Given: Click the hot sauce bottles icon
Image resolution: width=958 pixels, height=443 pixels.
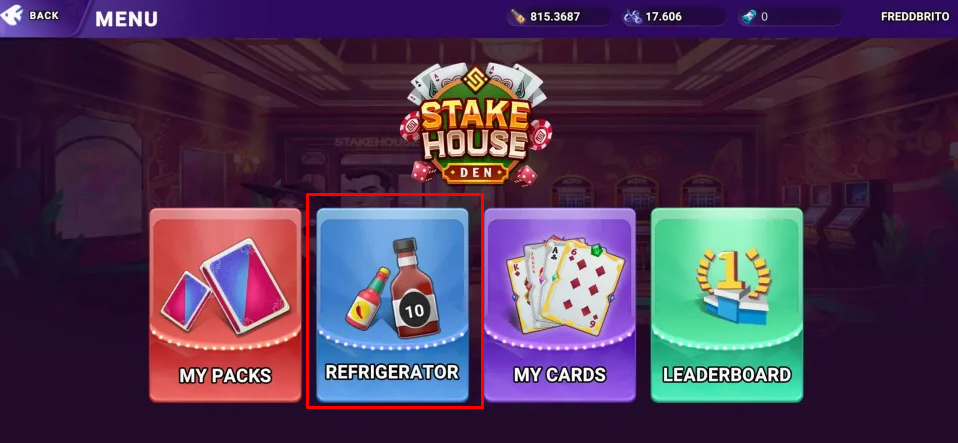Looking at the screenshot, I should pyautogui.click(x=392, y=289).
